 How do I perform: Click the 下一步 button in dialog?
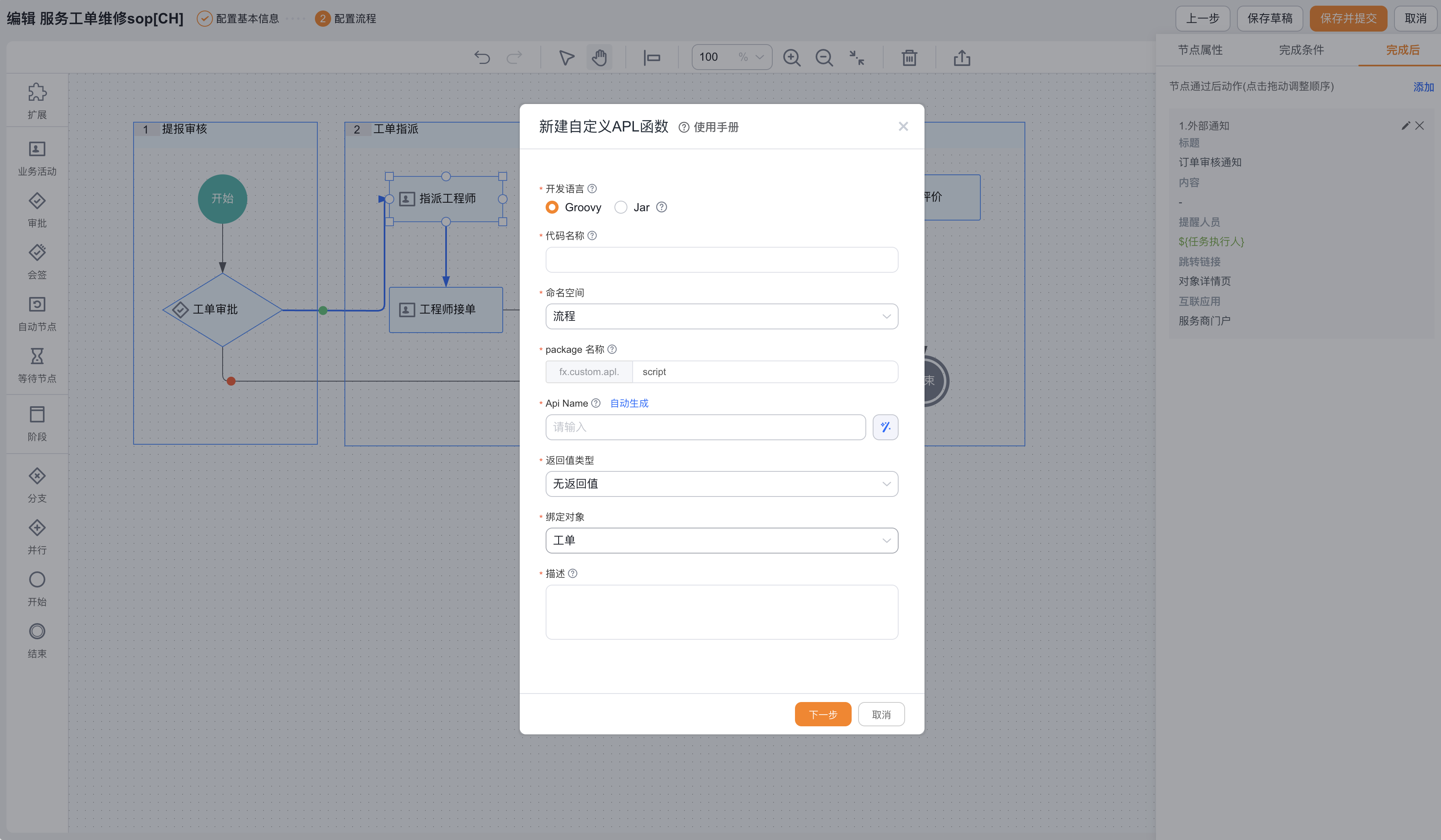[823, 714]
